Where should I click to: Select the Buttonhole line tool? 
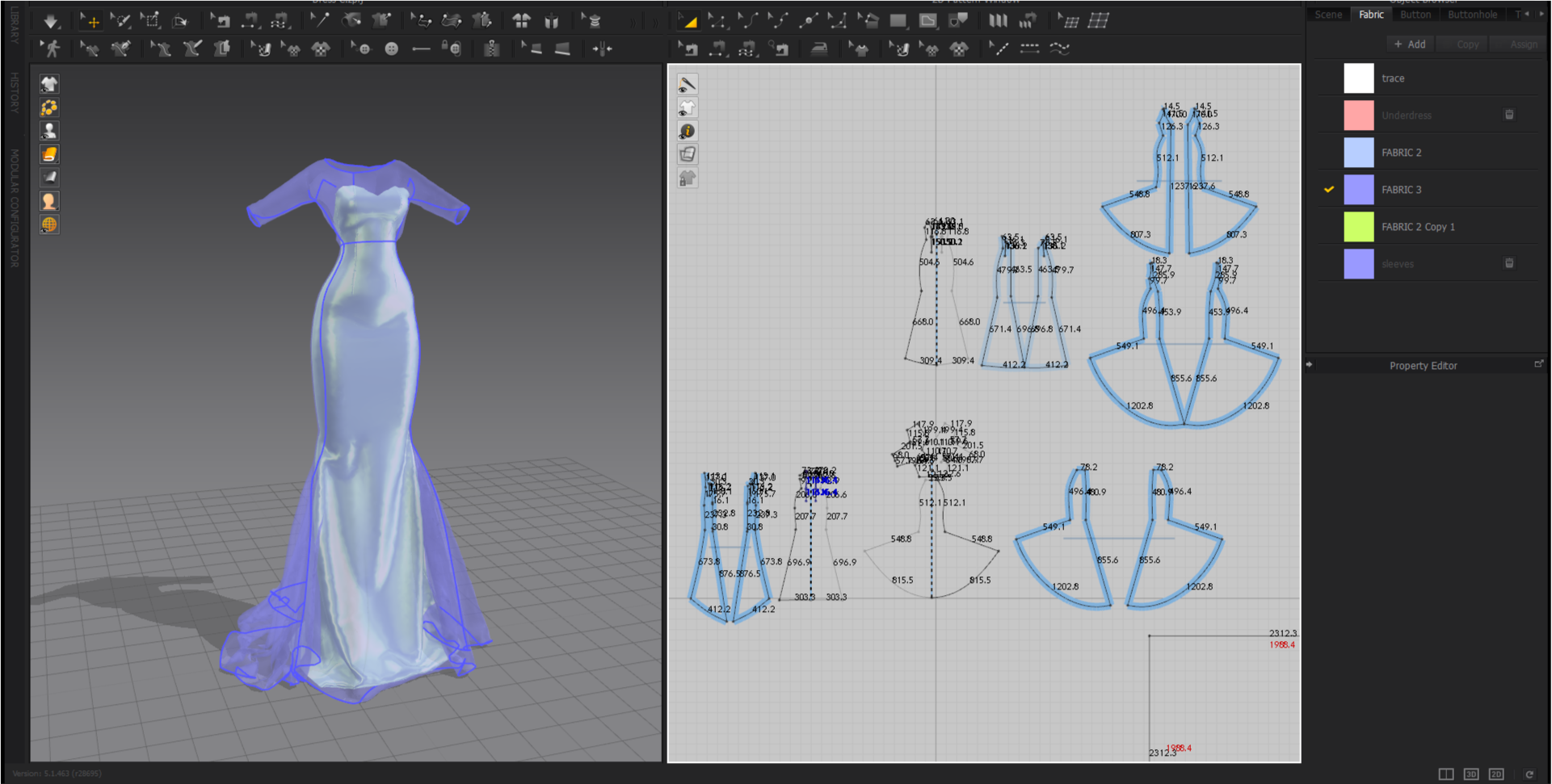pos(421,49)
